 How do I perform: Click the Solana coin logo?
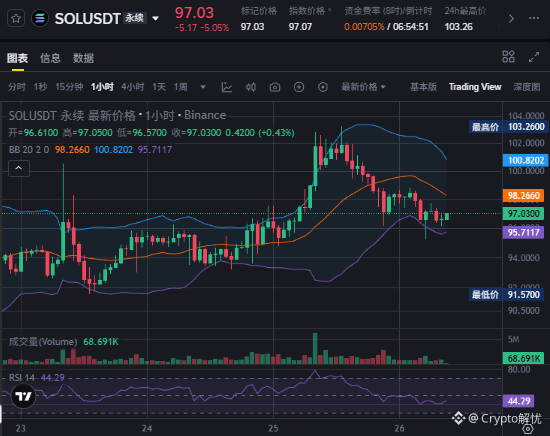point(40,18)
